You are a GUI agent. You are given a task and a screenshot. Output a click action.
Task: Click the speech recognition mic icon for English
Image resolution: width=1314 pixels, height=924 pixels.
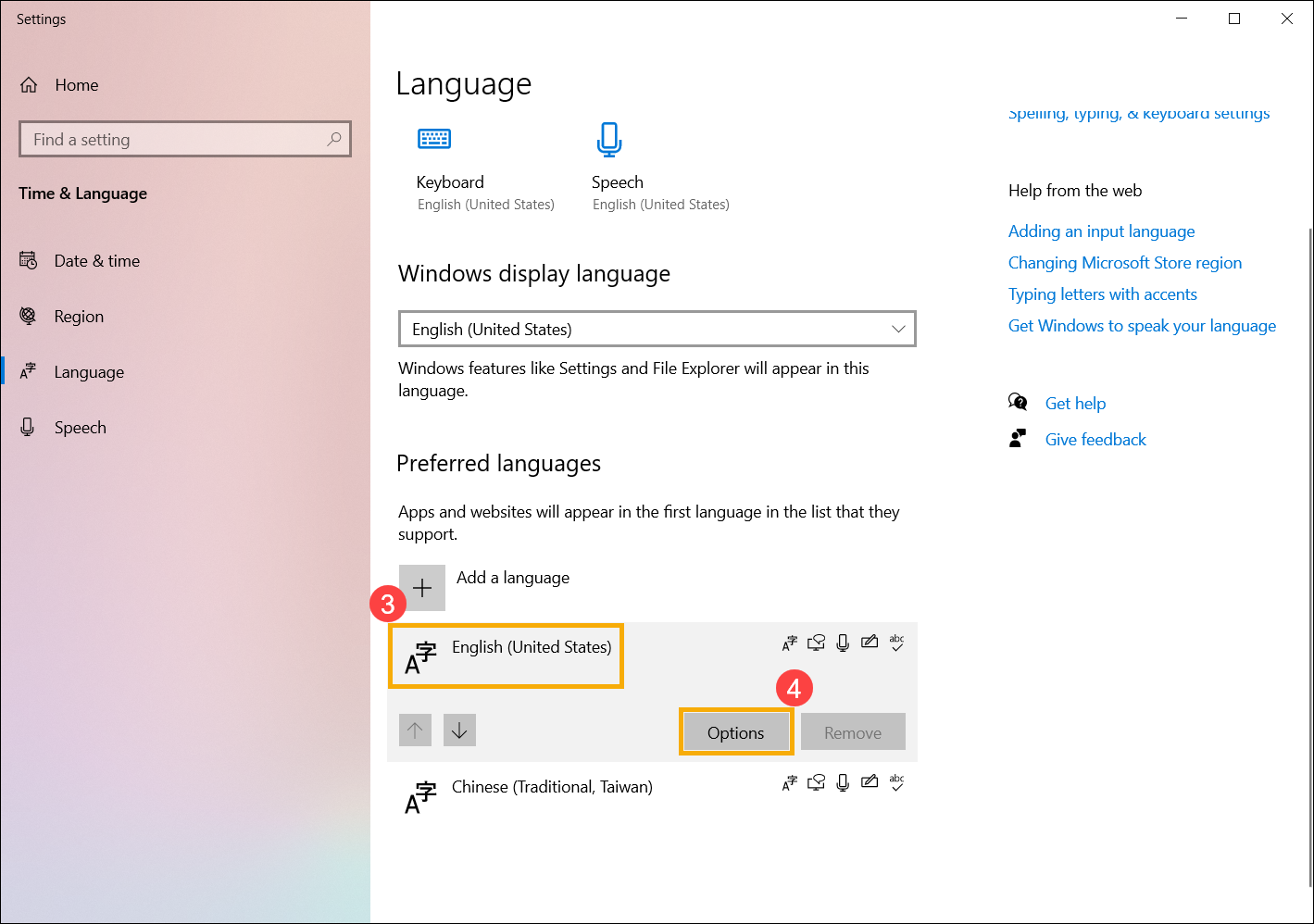pyautogui.click(x=843, y=642)
